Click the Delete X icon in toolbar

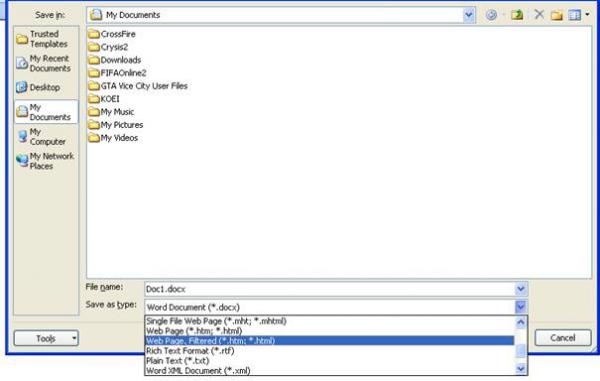pyautogui.click(x=539, y=15)
